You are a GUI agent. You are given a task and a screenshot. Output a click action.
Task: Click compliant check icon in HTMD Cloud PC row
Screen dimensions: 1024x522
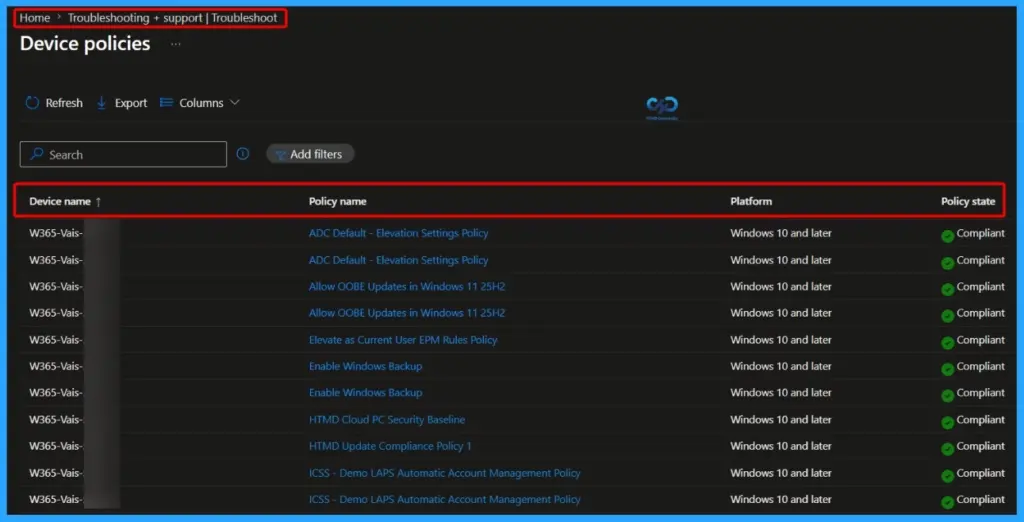pyautogui.click(x=948, y=421)
